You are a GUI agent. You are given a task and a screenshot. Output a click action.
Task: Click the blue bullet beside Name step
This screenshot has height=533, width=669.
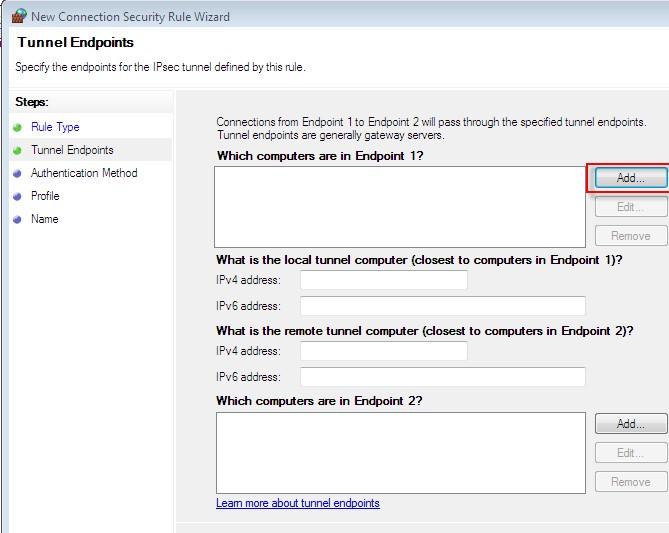[x=17, y=219]
